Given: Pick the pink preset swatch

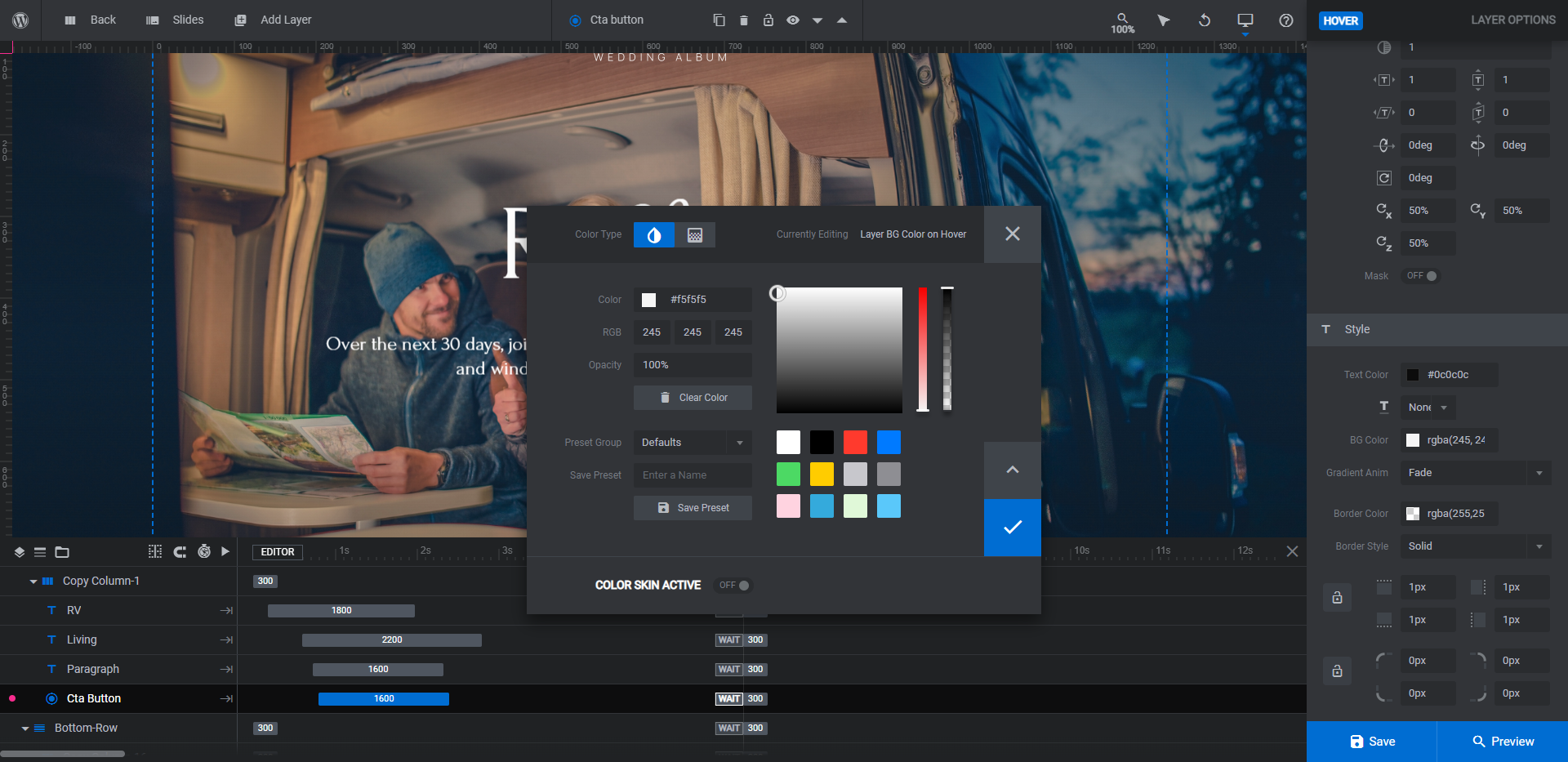Looking at the screenshot, I should pyautogui.click(x=788, y=506).
